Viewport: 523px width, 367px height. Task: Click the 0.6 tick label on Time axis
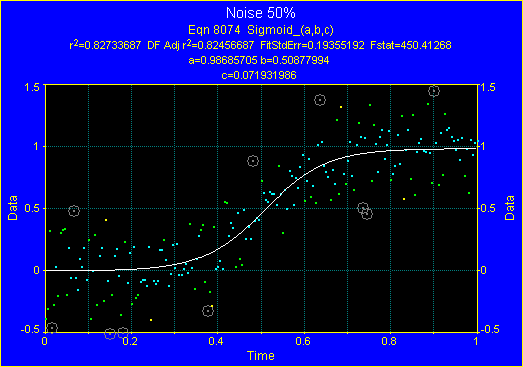[x=303, y=341]
